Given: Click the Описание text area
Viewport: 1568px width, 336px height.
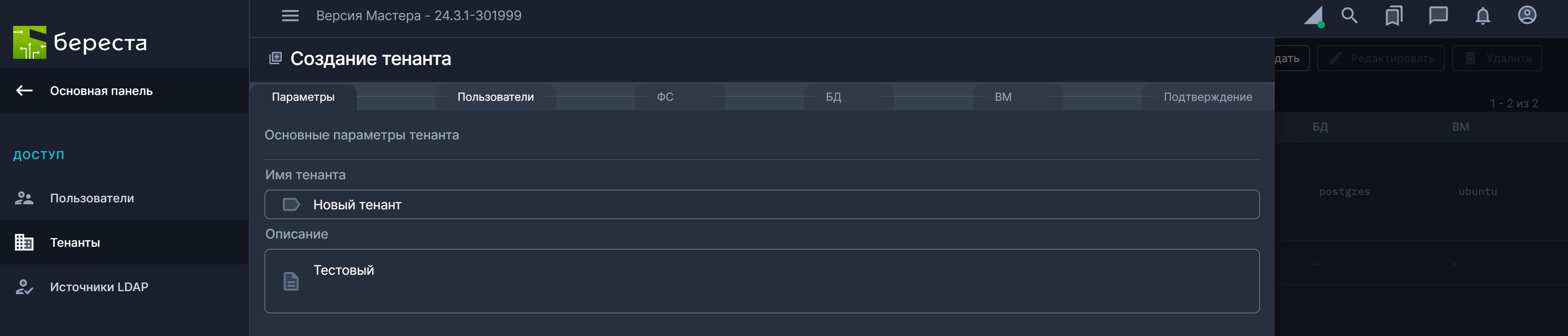Looking at the screenshot, I should [x=761, y=281].
